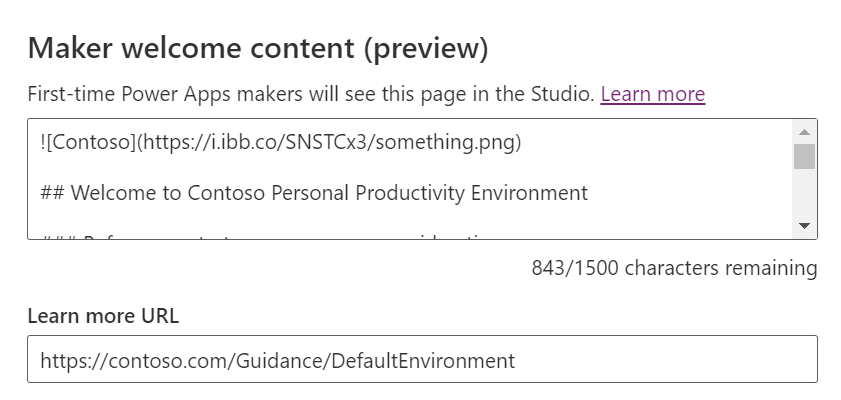Viewport: 841px width, 400px height.
Task: Click the 'Maker welcome content (preview)' heading
Action: pyautogui.click(x=258, y=47)
